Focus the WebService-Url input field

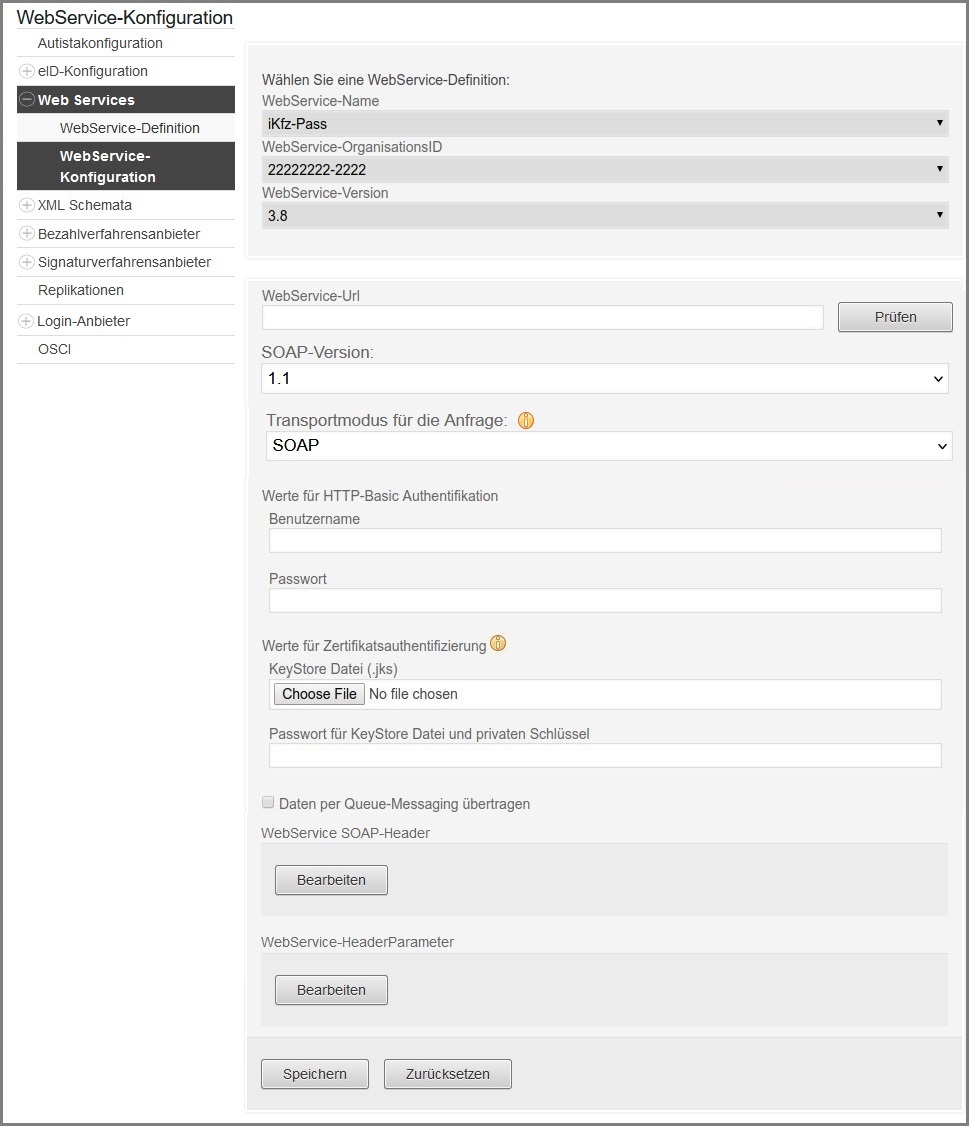coord(542,318)
